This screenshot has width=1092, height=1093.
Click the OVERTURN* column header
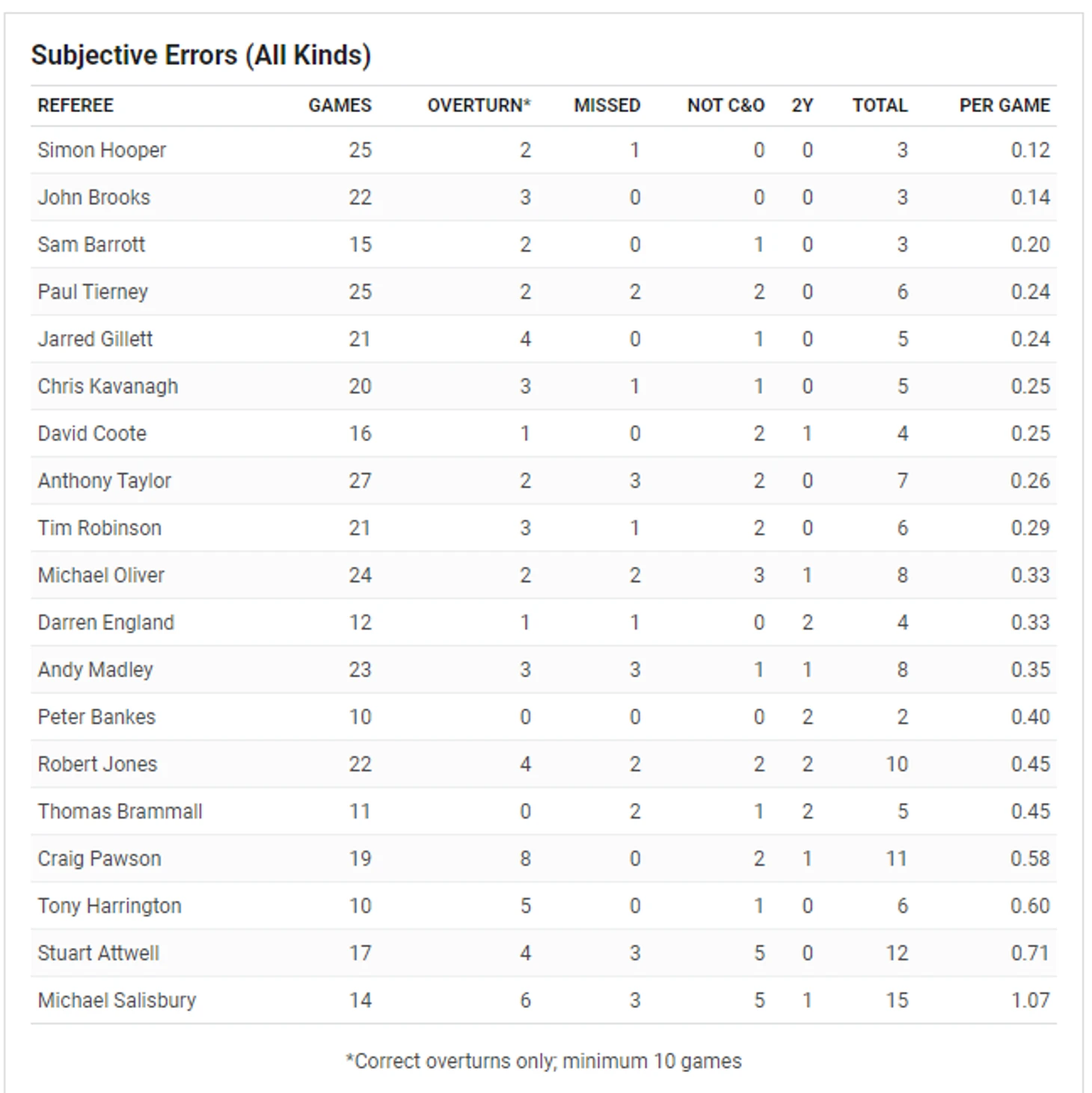tap(479, 105)
